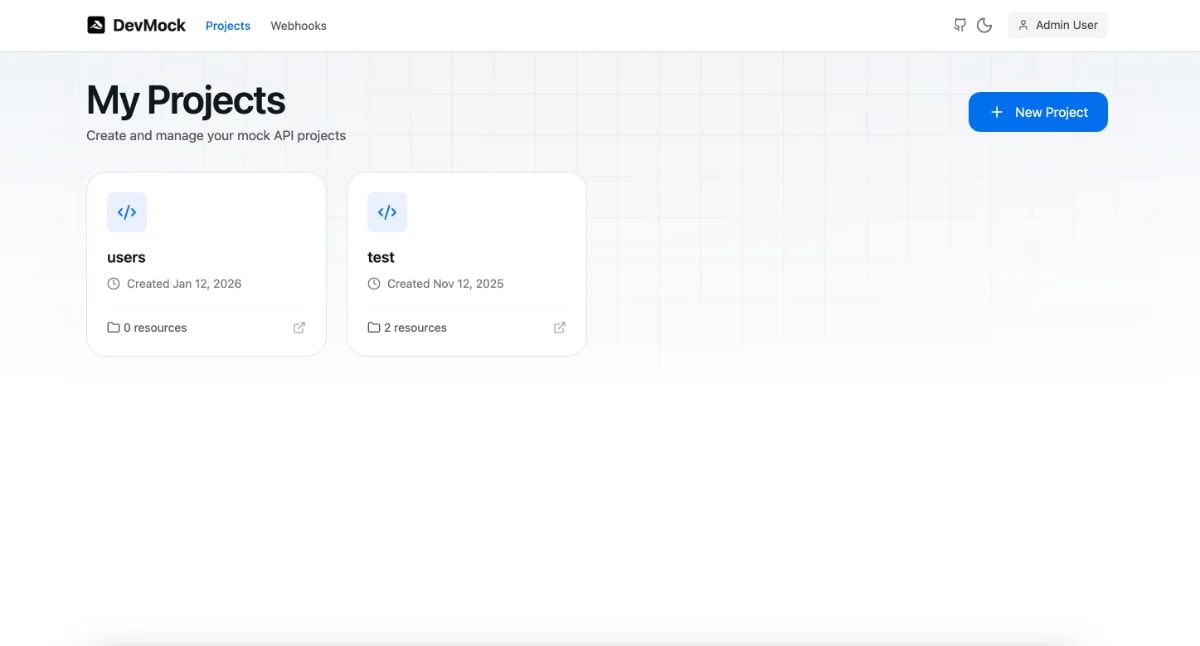1200x646 pixels.
Task: Switch to the Projects navigation tab
Action: (227, 25)
